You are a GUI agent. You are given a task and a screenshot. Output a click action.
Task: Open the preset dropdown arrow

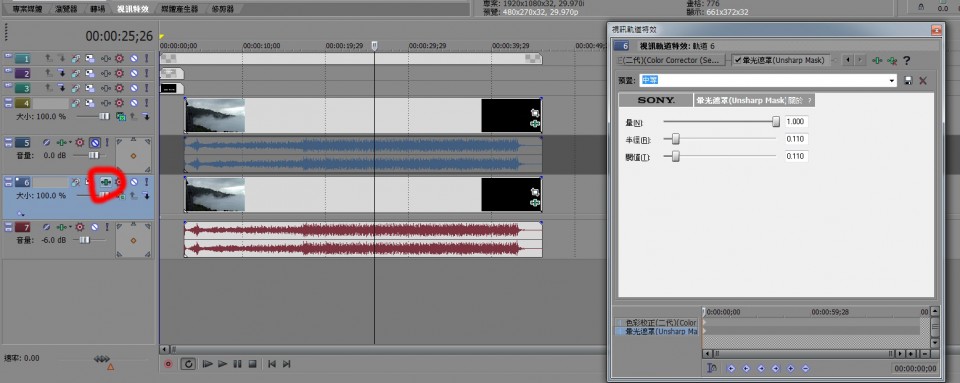pos(892,81)
